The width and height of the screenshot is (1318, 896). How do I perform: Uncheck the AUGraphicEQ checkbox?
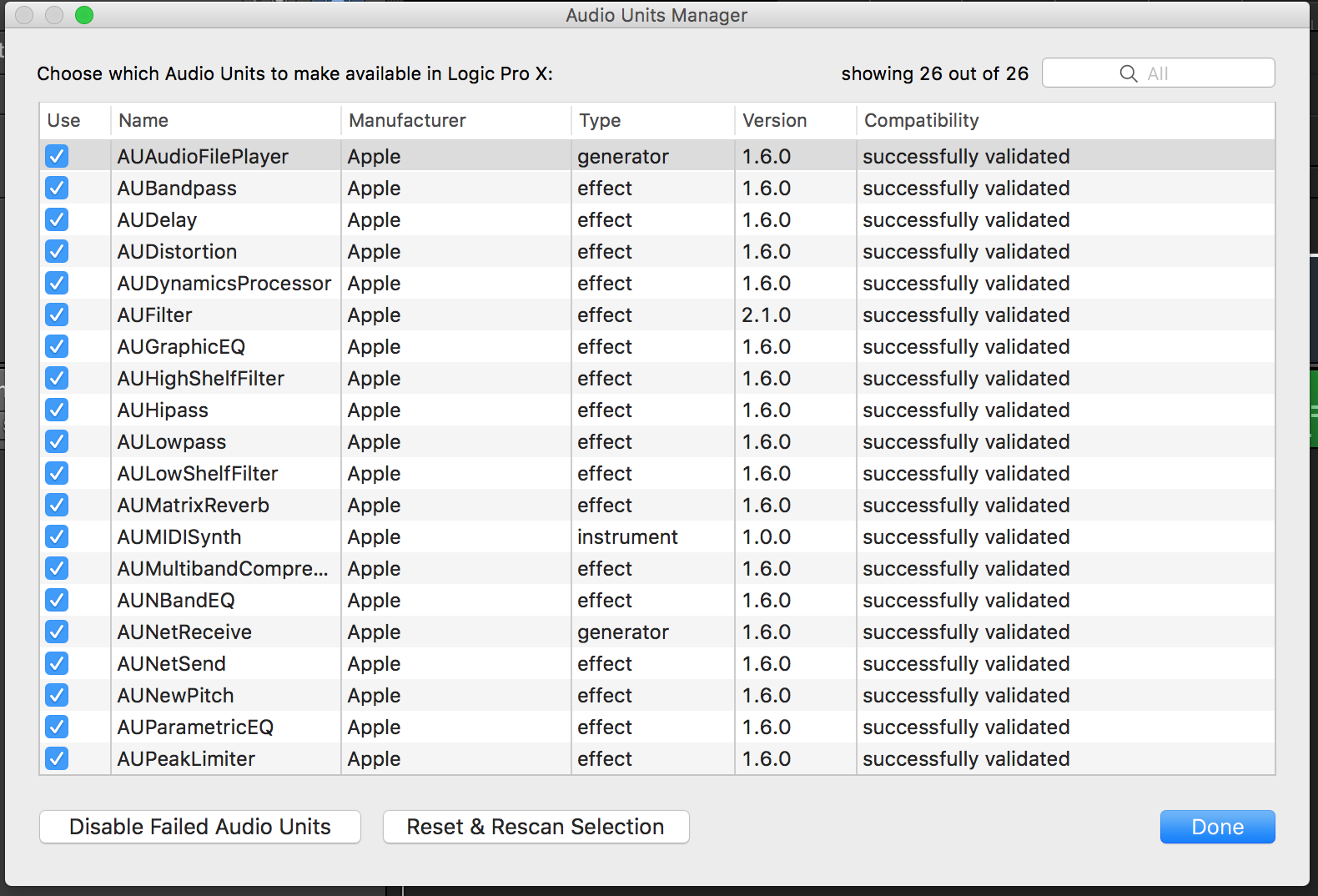tap(57, 346)
